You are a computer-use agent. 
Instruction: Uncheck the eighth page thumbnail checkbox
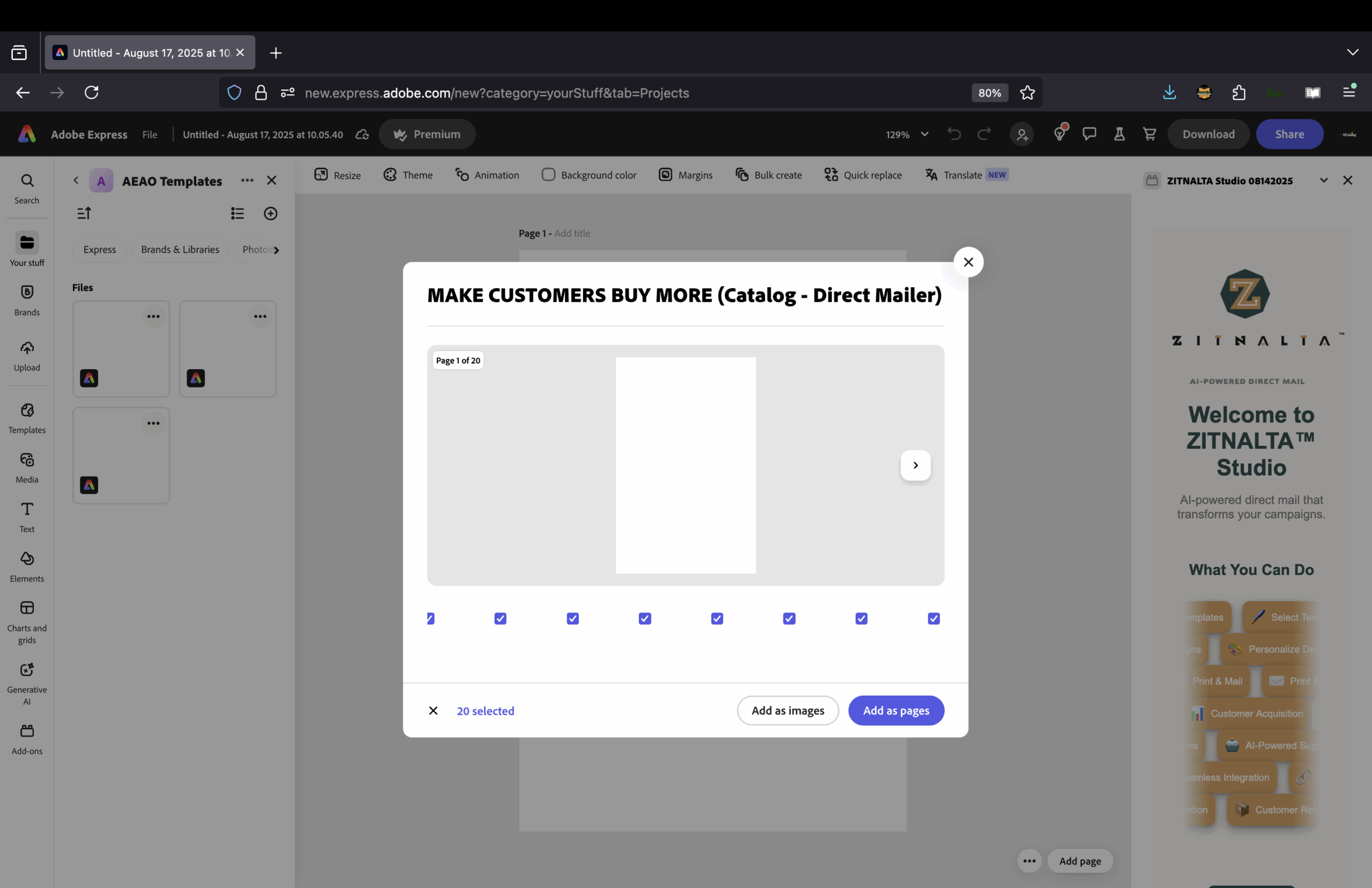933,618
